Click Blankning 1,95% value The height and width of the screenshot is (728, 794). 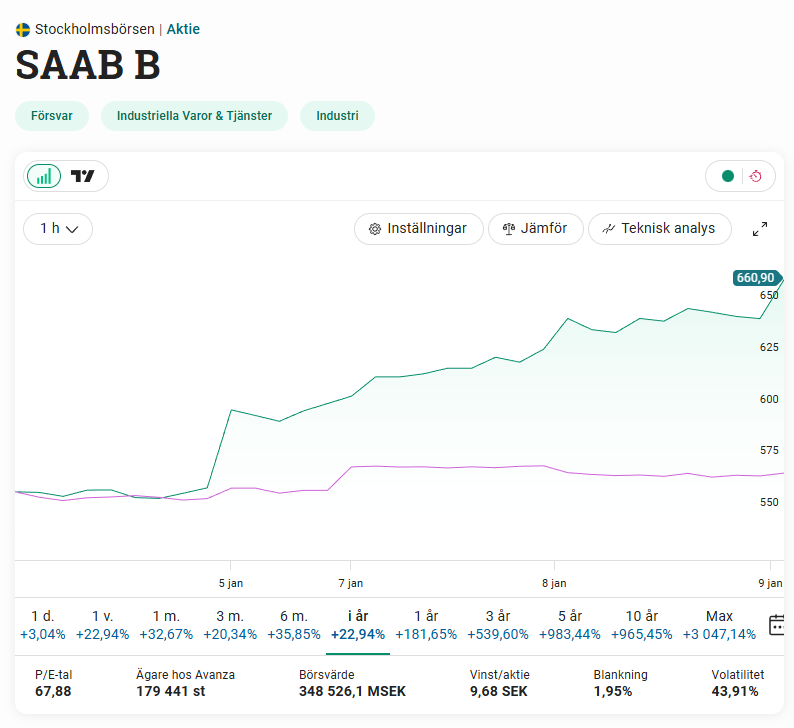613,692
